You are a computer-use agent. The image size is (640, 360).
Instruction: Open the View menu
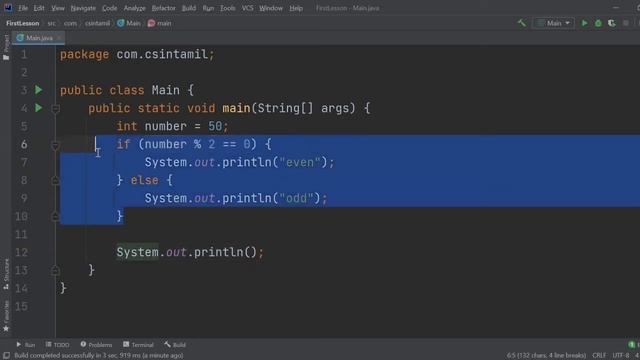pyautogui.click(x=58, y=8)
